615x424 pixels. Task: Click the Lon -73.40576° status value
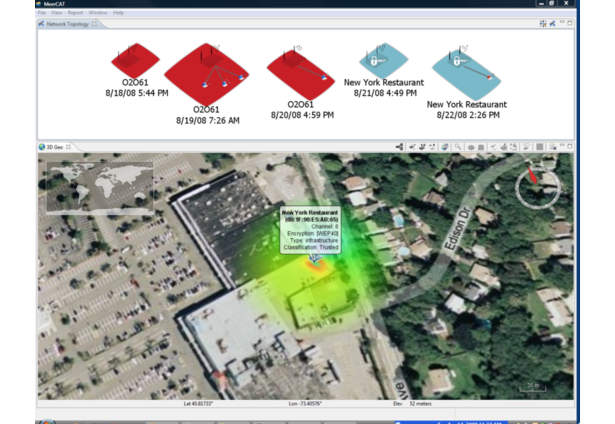tap(305, 404)
